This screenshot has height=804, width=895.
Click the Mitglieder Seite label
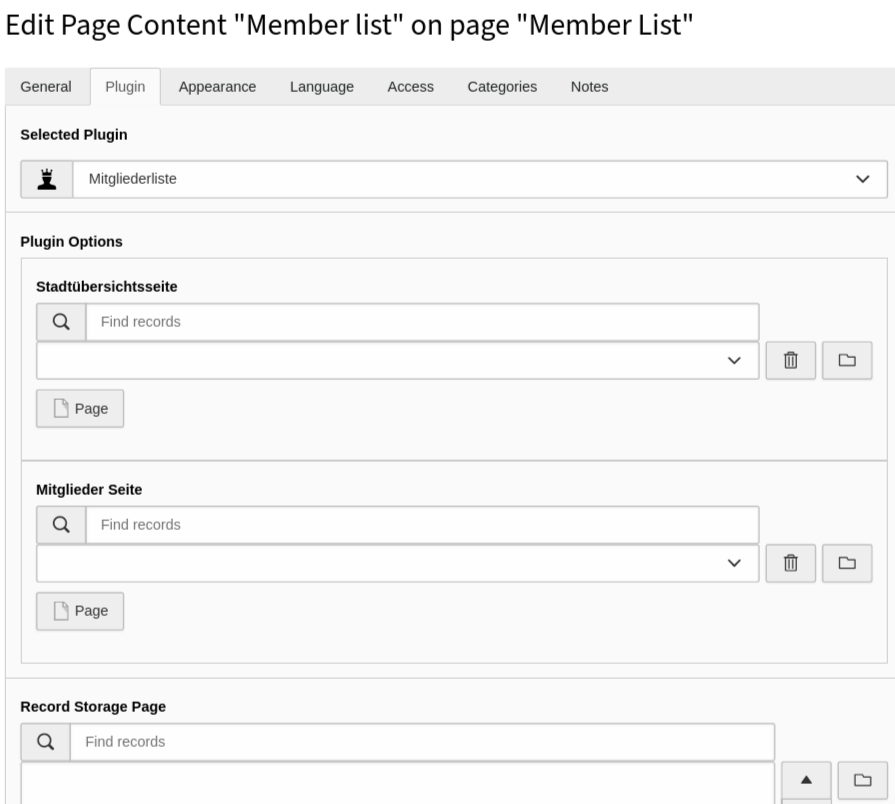click(x=89, y=490)
